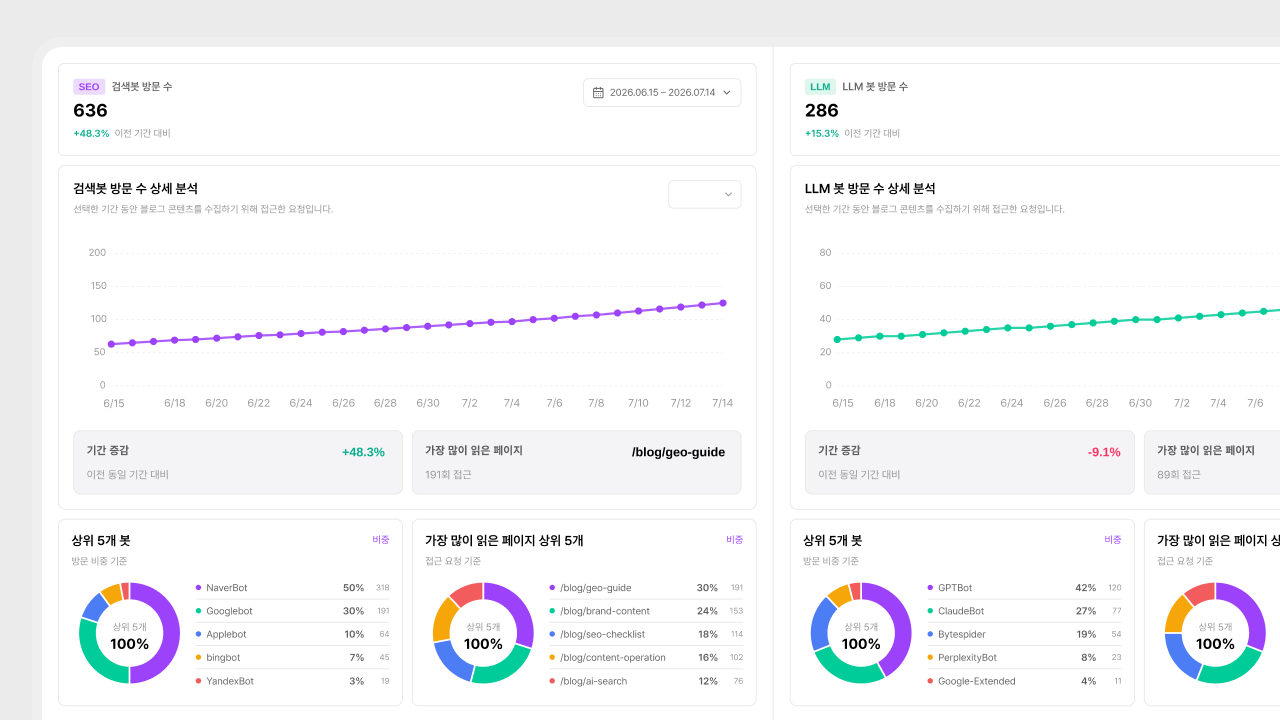Screen dimensions: 1280x720
Task: Click the +15.3% change under LLM visits
Action: pyautogui.click(x=822, y=133)
